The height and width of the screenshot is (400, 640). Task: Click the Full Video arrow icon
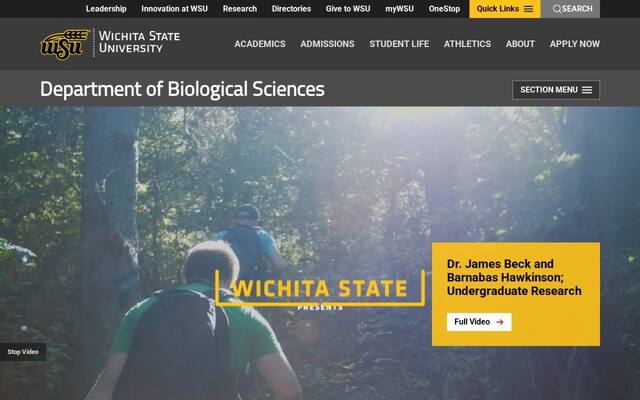[500, 322]
